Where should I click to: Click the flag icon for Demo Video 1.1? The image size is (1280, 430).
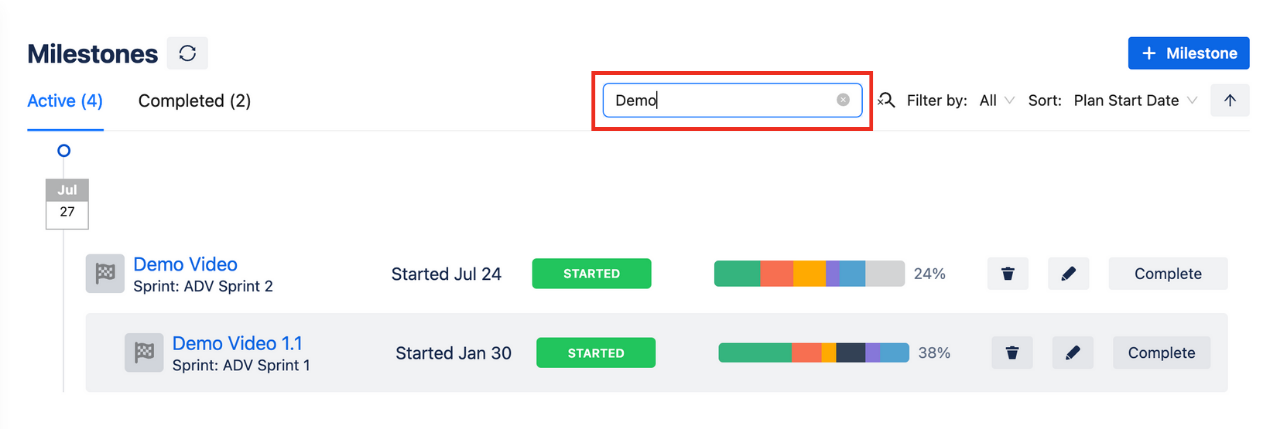click(144, 353)
